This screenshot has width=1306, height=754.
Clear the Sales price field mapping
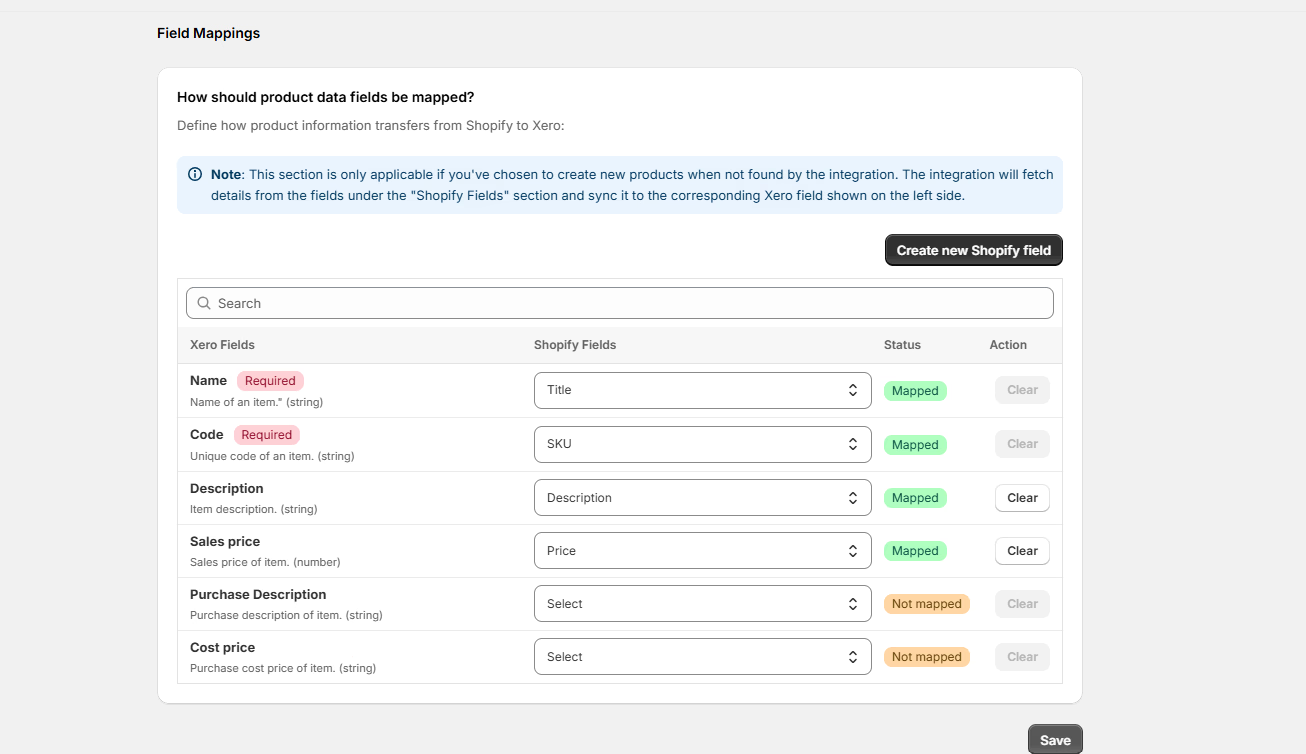pyautogui.click(x=1022, y=551)
